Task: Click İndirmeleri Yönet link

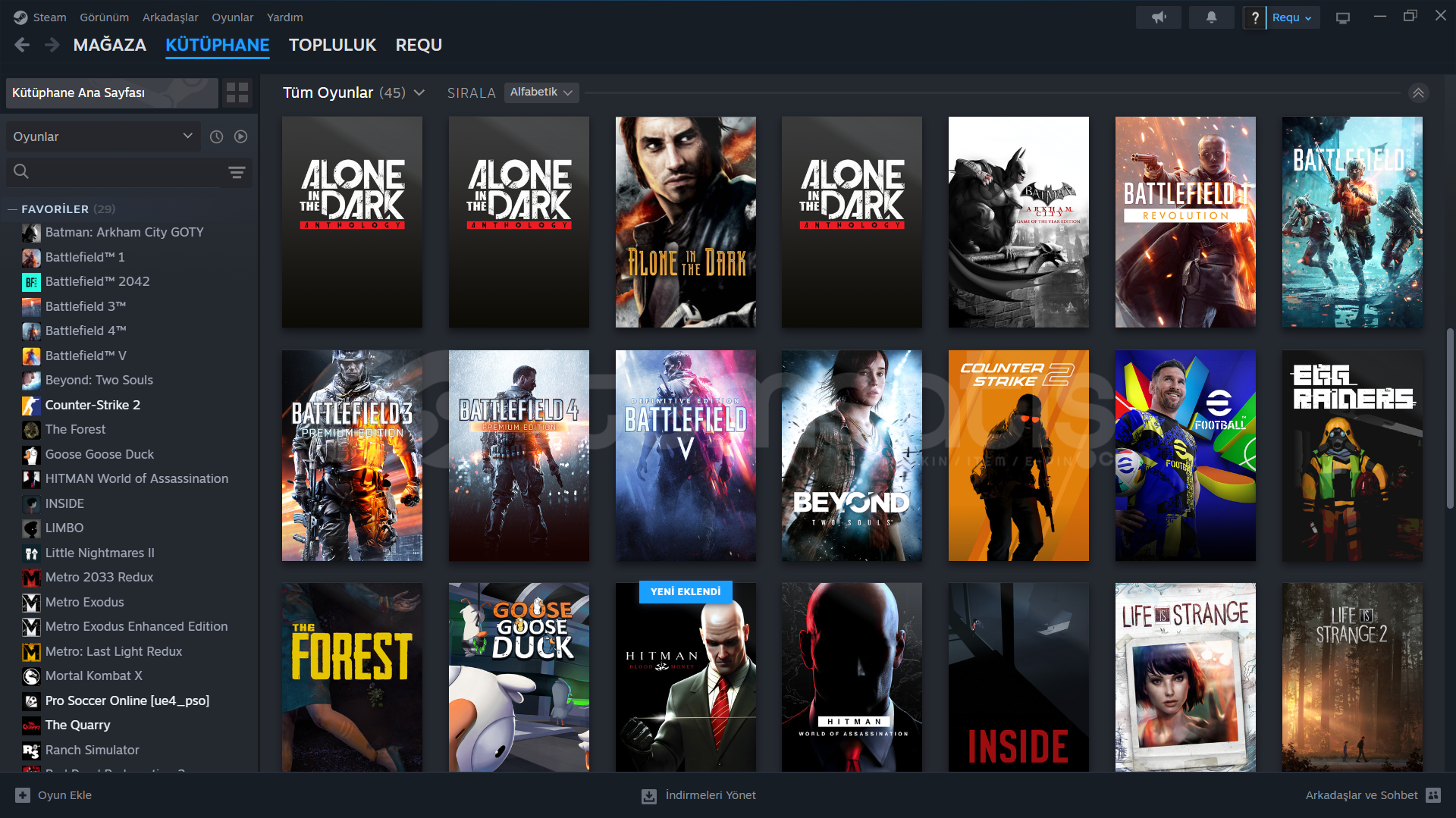Action: click(698, 795)
